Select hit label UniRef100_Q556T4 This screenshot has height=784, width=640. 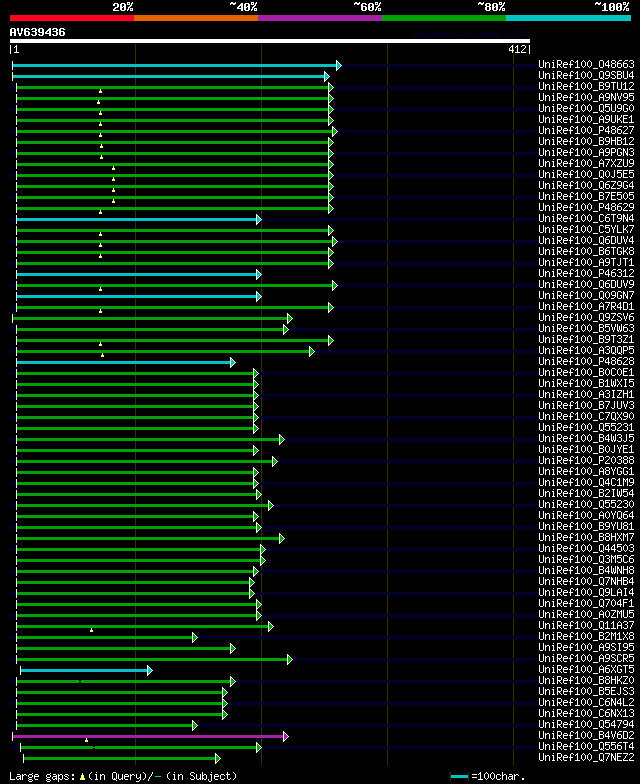pyautogui.click(x=586, y=746)
